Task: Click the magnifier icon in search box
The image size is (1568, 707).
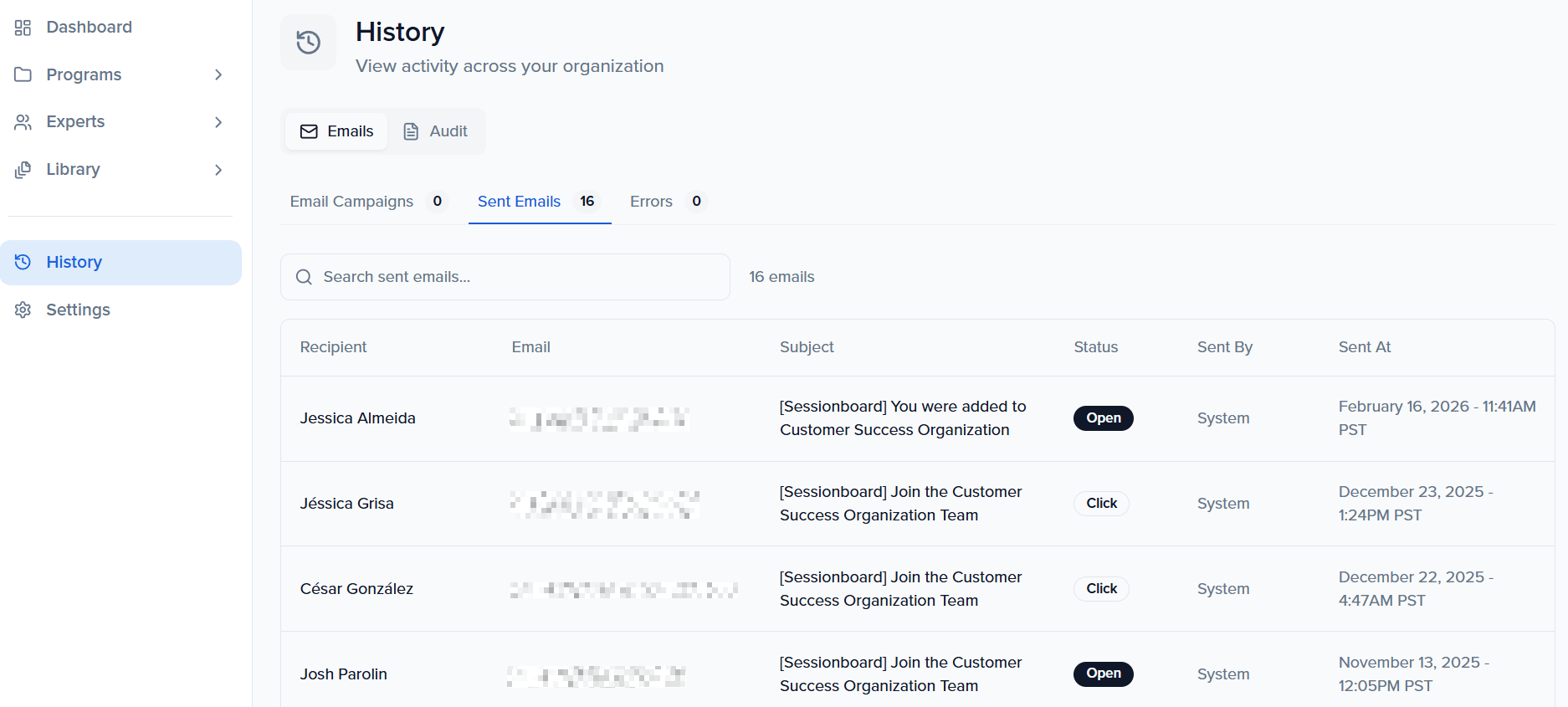Action: click(304, 277)
